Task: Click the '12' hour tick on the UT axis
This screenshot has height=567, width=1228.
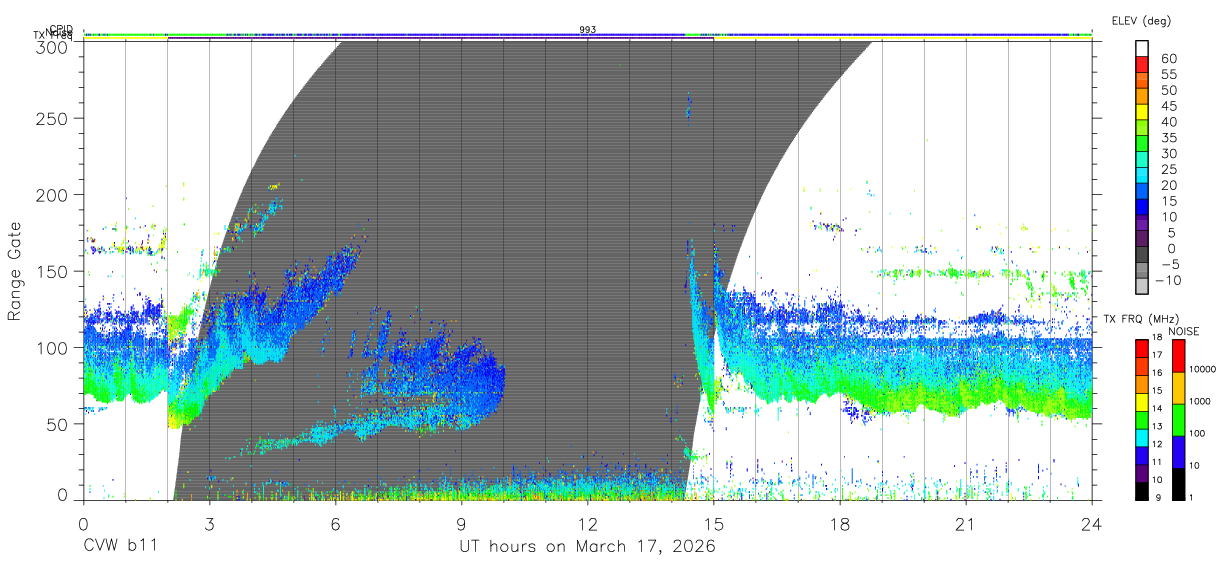Action: click(587, 524)
